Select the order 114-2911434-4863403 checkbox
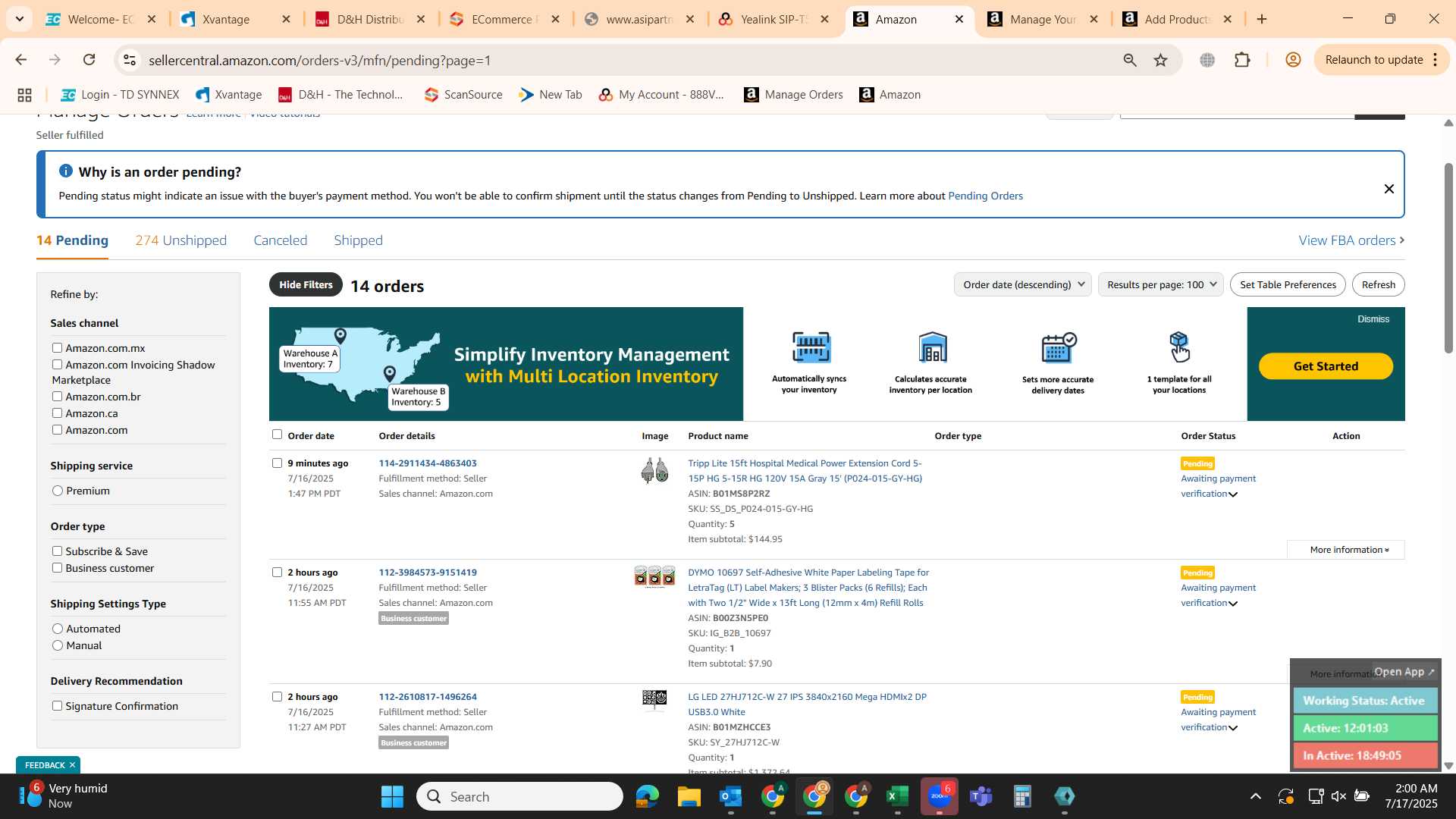1456x819 pixels. pyautogui.click(x=277, y=463)
